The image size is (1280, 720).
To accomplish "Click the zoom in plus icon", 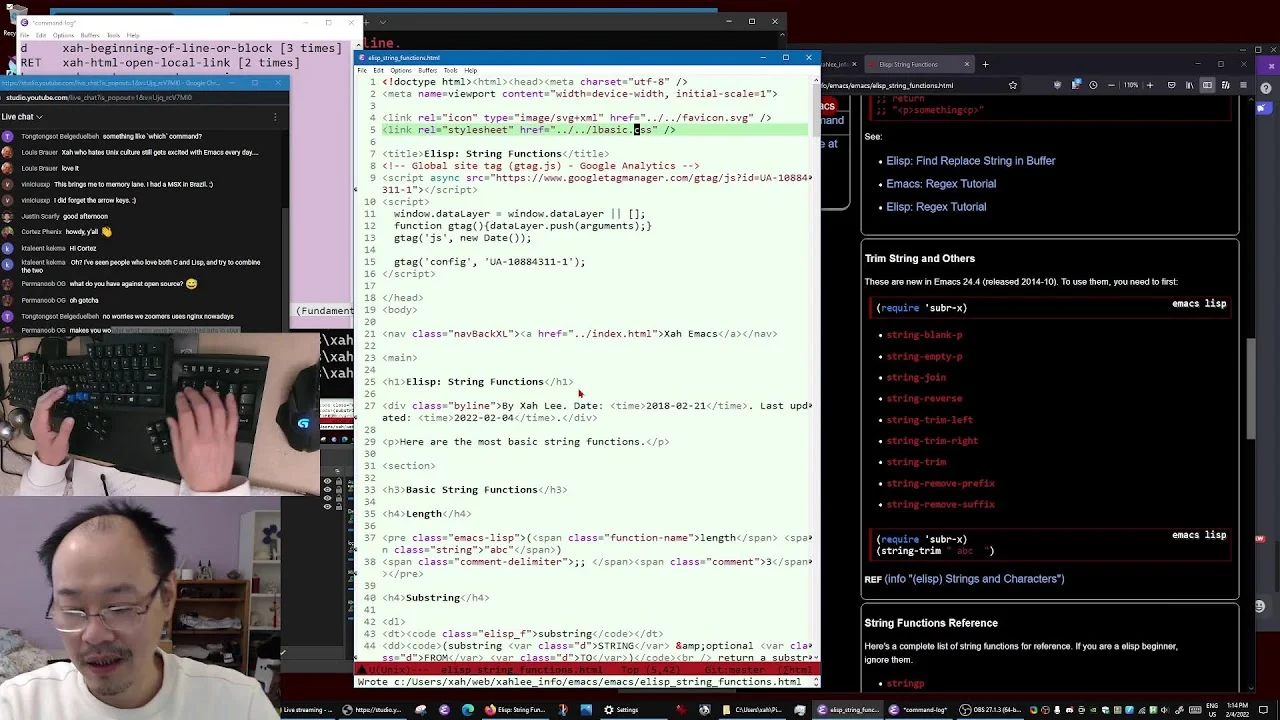I will pos(1150,85).
